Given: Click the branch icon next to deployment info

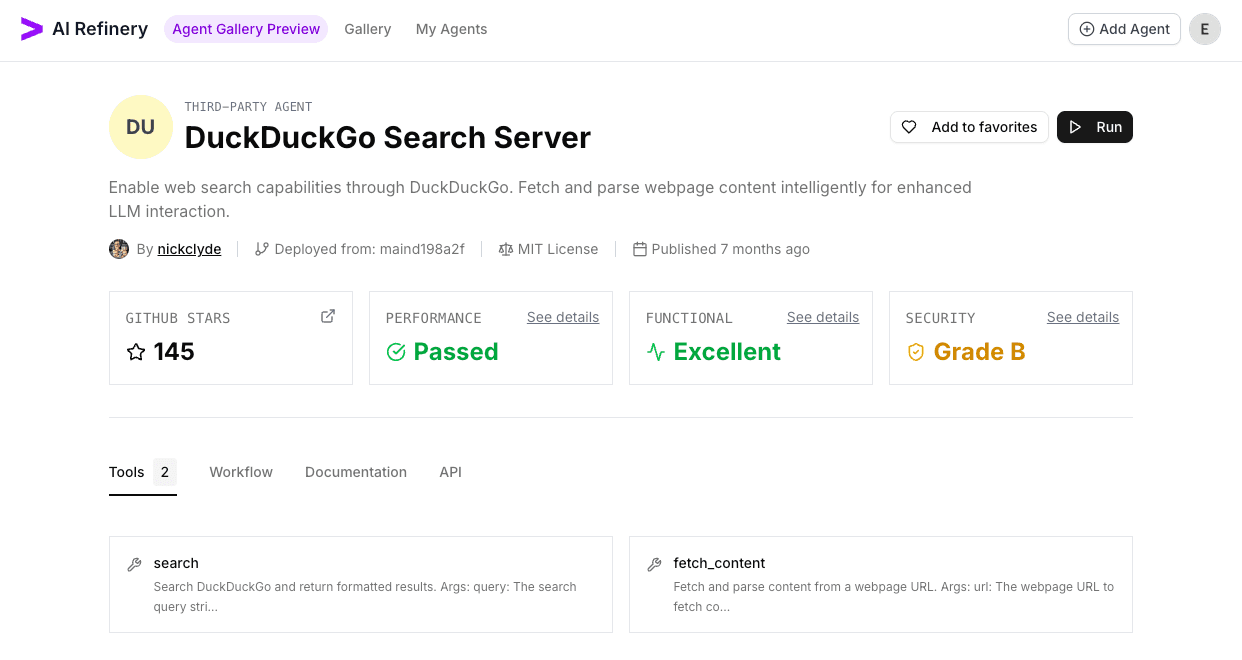Looking at the screenshot, I should point(261,248).
